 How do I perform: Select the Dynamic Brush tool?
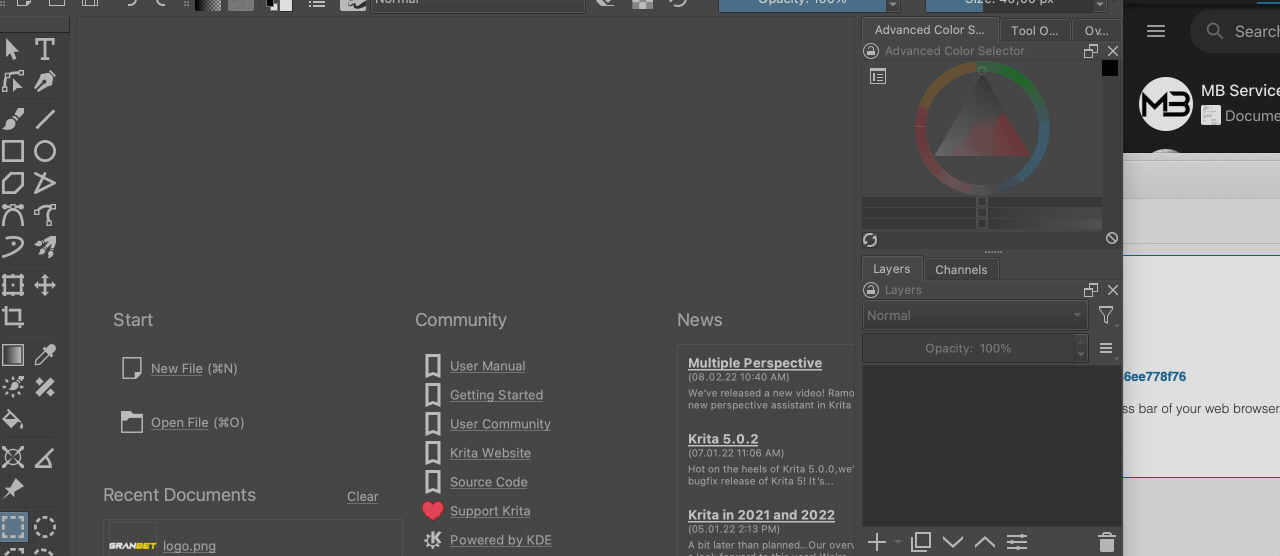(x=13, y=247)
